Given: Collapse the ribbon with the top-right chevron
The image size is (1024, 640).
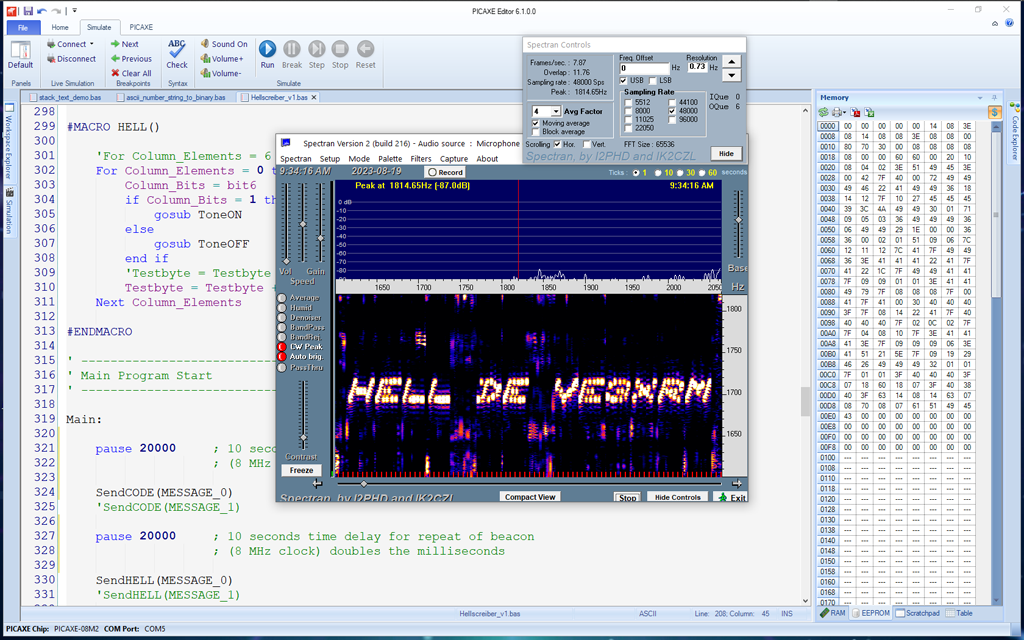Looking at the screenshot, I should coord(995,23).
